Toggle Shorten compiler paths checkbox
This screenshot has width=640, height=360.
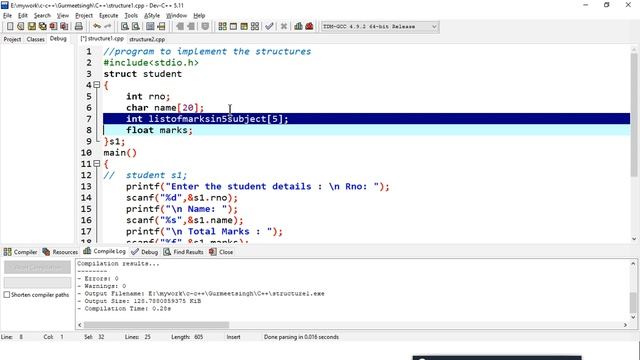7,295
